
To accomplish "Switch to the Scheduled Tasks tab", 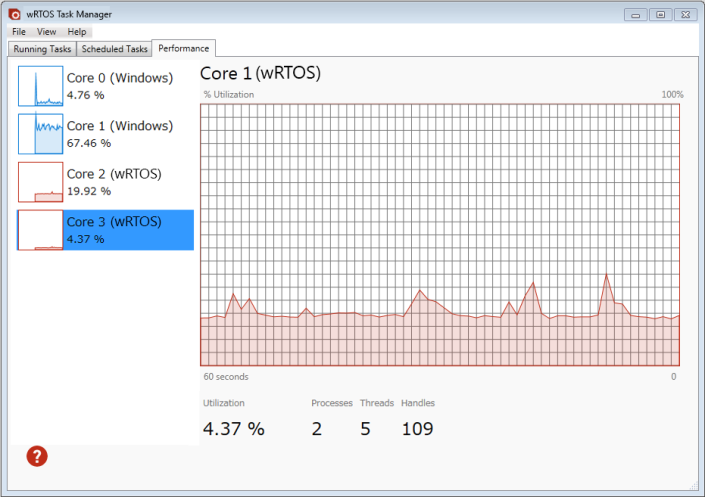I will [114, 49].
